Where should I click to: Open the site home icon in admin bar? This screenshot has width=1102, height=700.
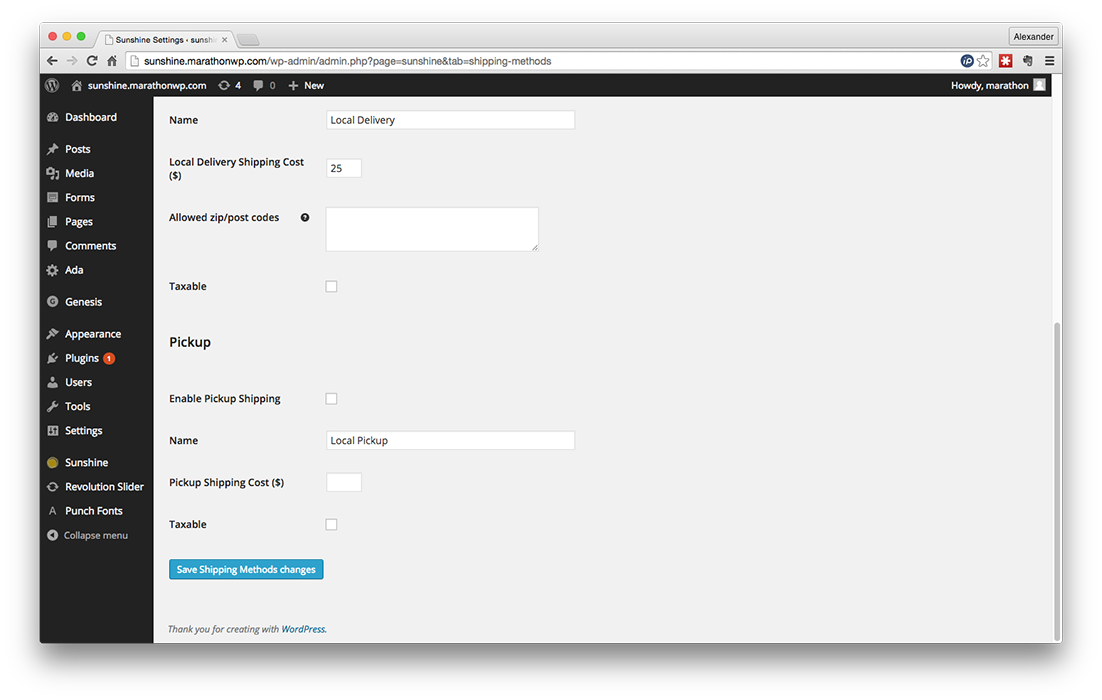(x=77, y=86)
